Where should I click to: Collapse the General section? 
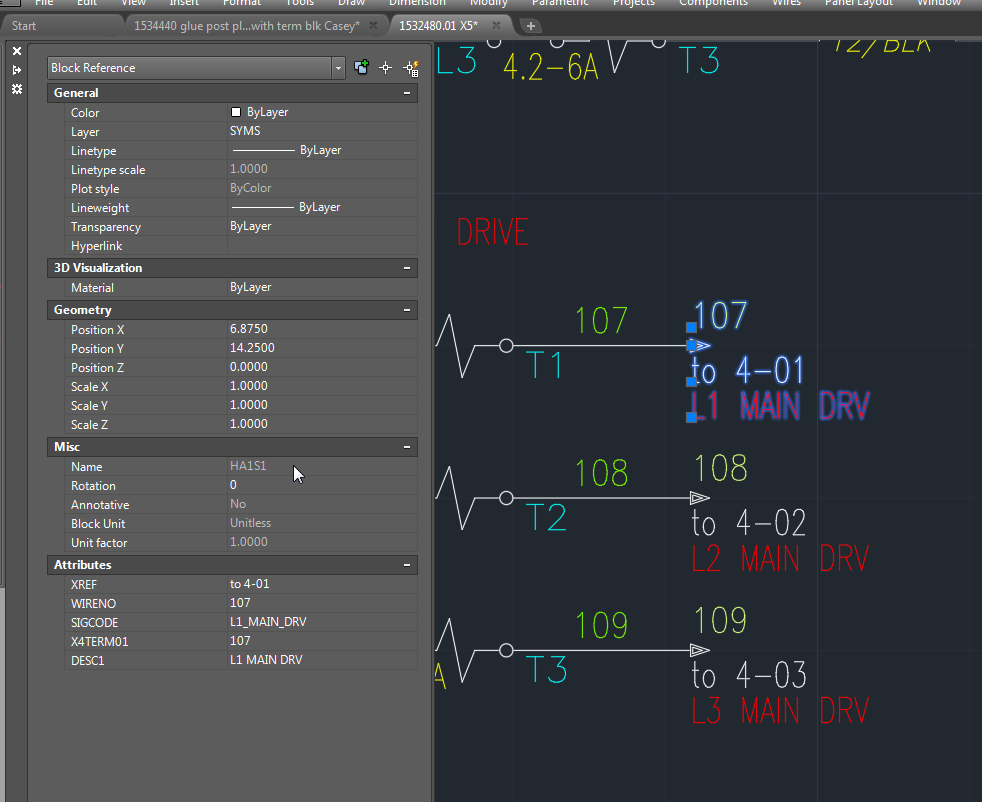(x=406, y=92)
